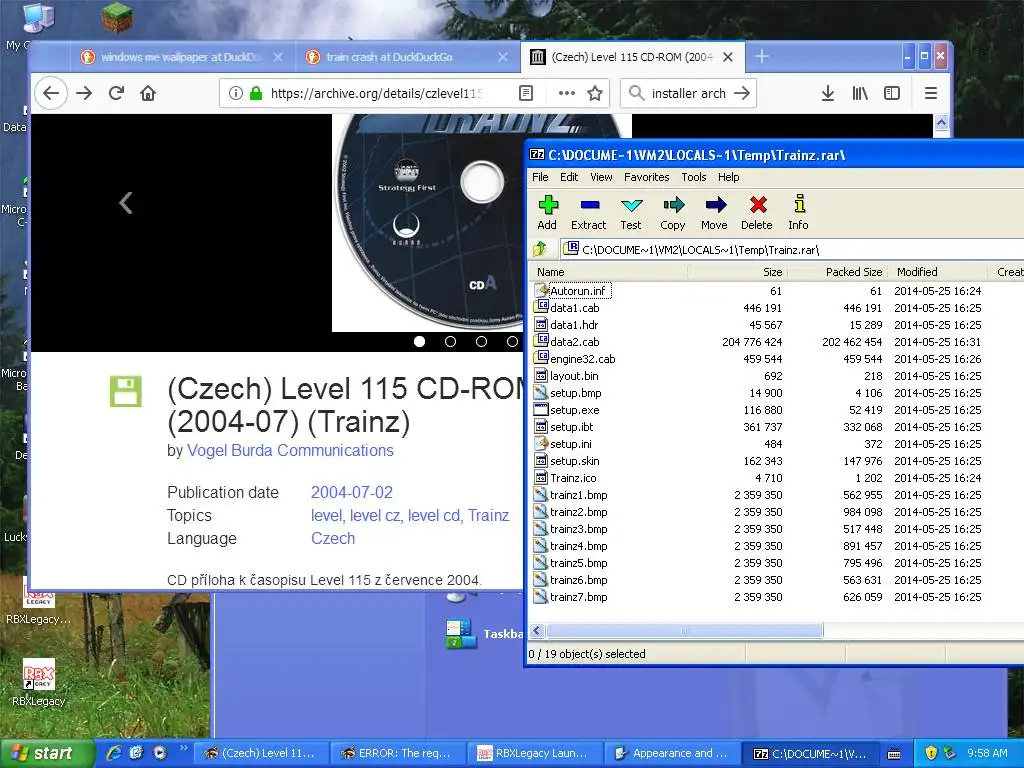Click the Copy toolbar icon in 7-Zip
This screenshot has width=1024, height=768.
[x=673, y=213]
